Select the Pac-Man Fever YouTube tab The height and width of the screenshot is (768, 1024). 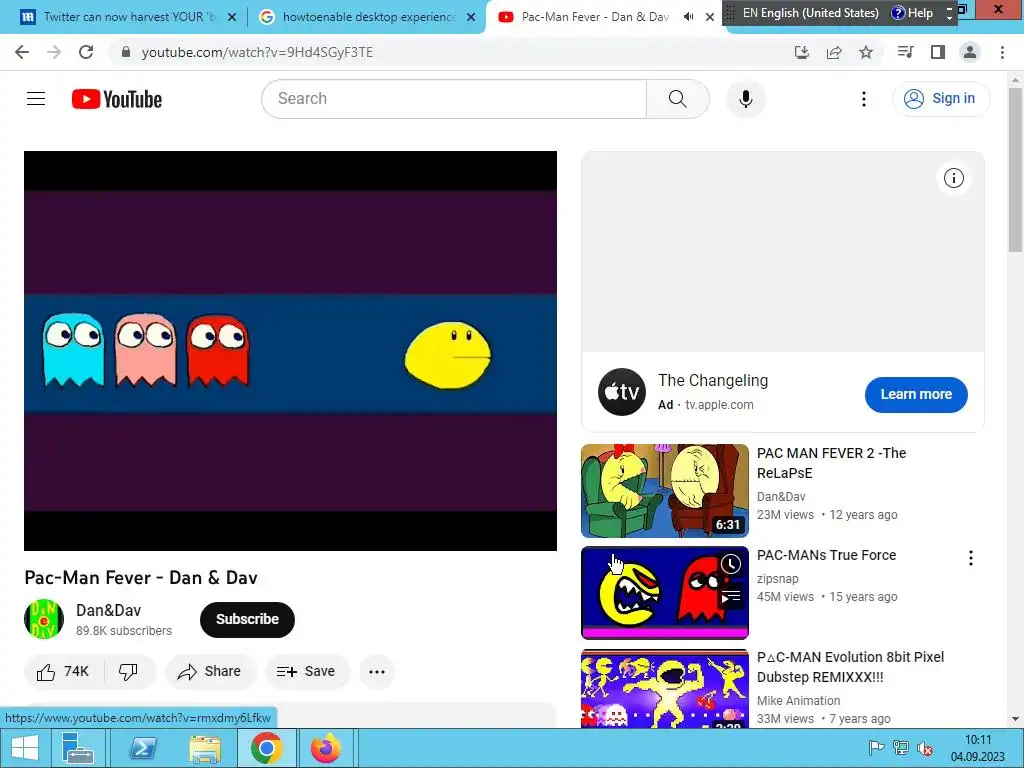point(594,17)
